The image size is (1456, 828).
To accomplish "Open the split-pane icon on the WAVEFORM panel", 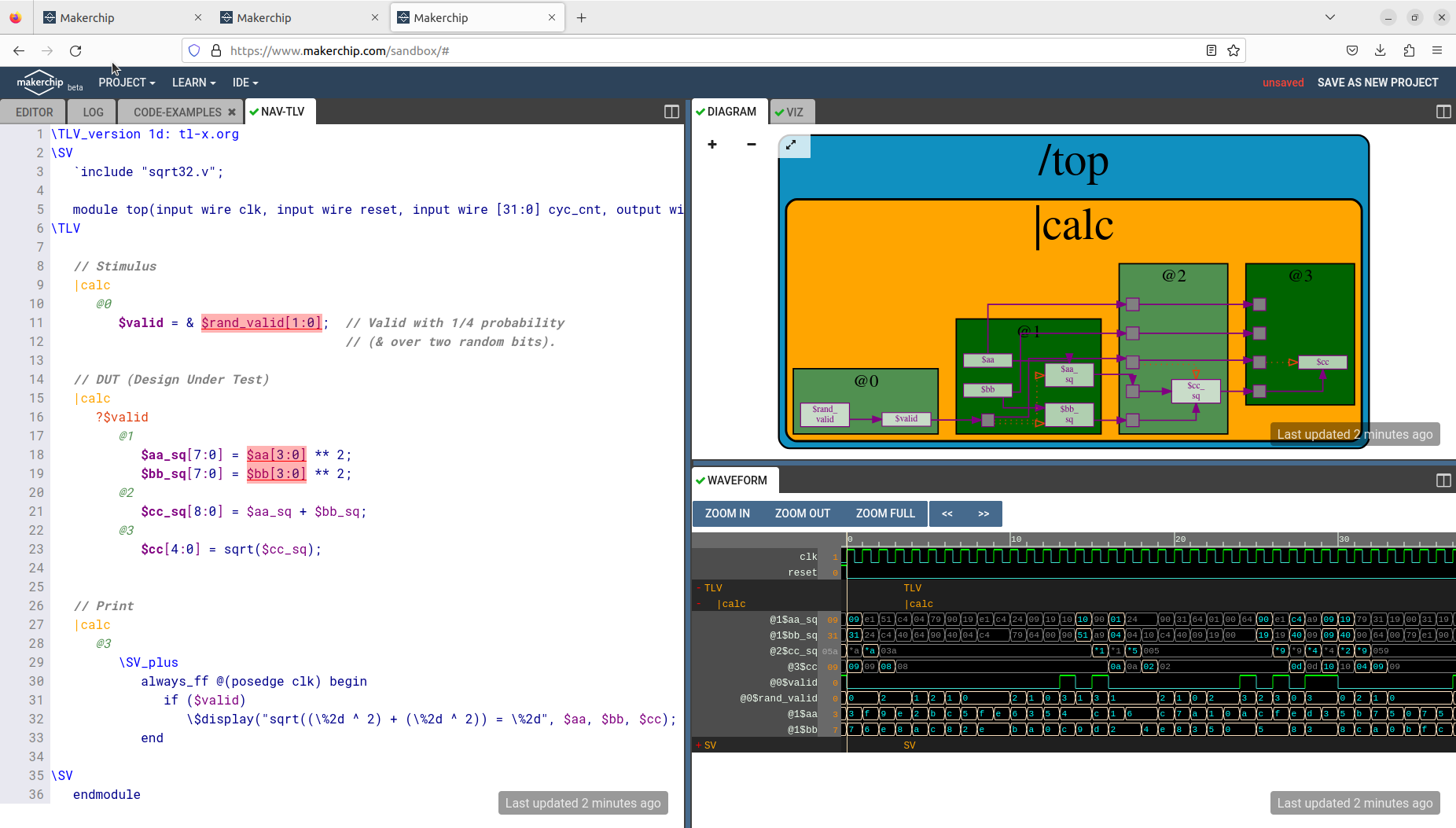I will (x=1443, y=480).
